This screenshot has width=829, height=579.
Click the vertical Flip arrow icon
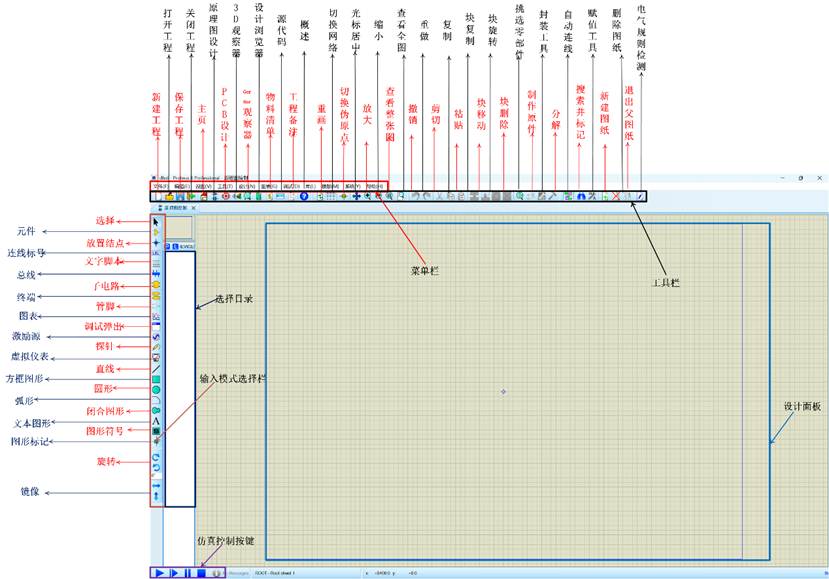[156, 497]
